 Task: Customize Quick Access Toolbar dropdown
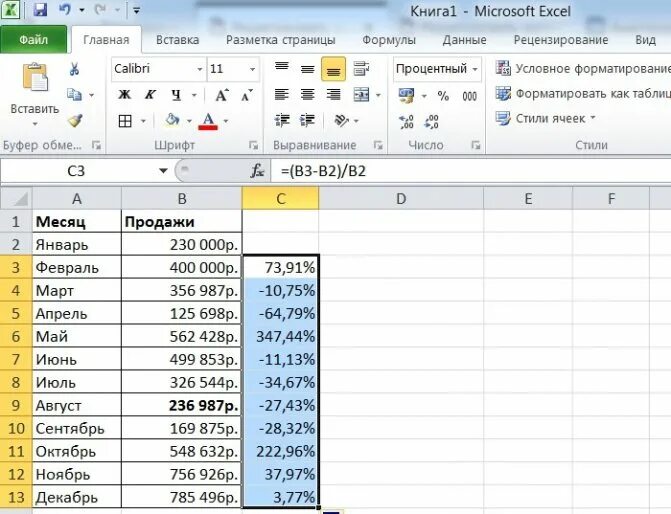point(137,10)
